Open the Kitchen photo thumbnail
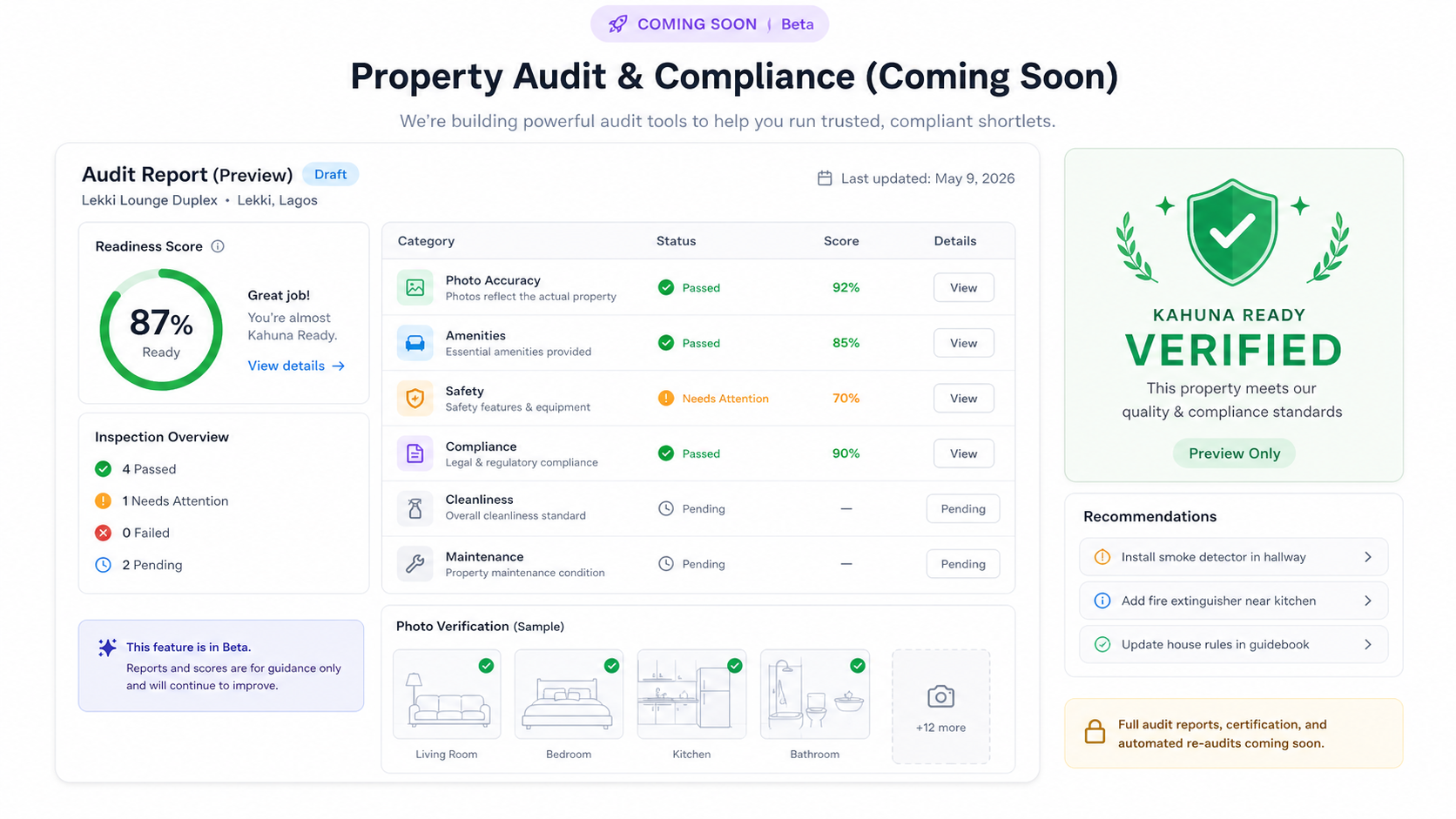 pos(691,695)
